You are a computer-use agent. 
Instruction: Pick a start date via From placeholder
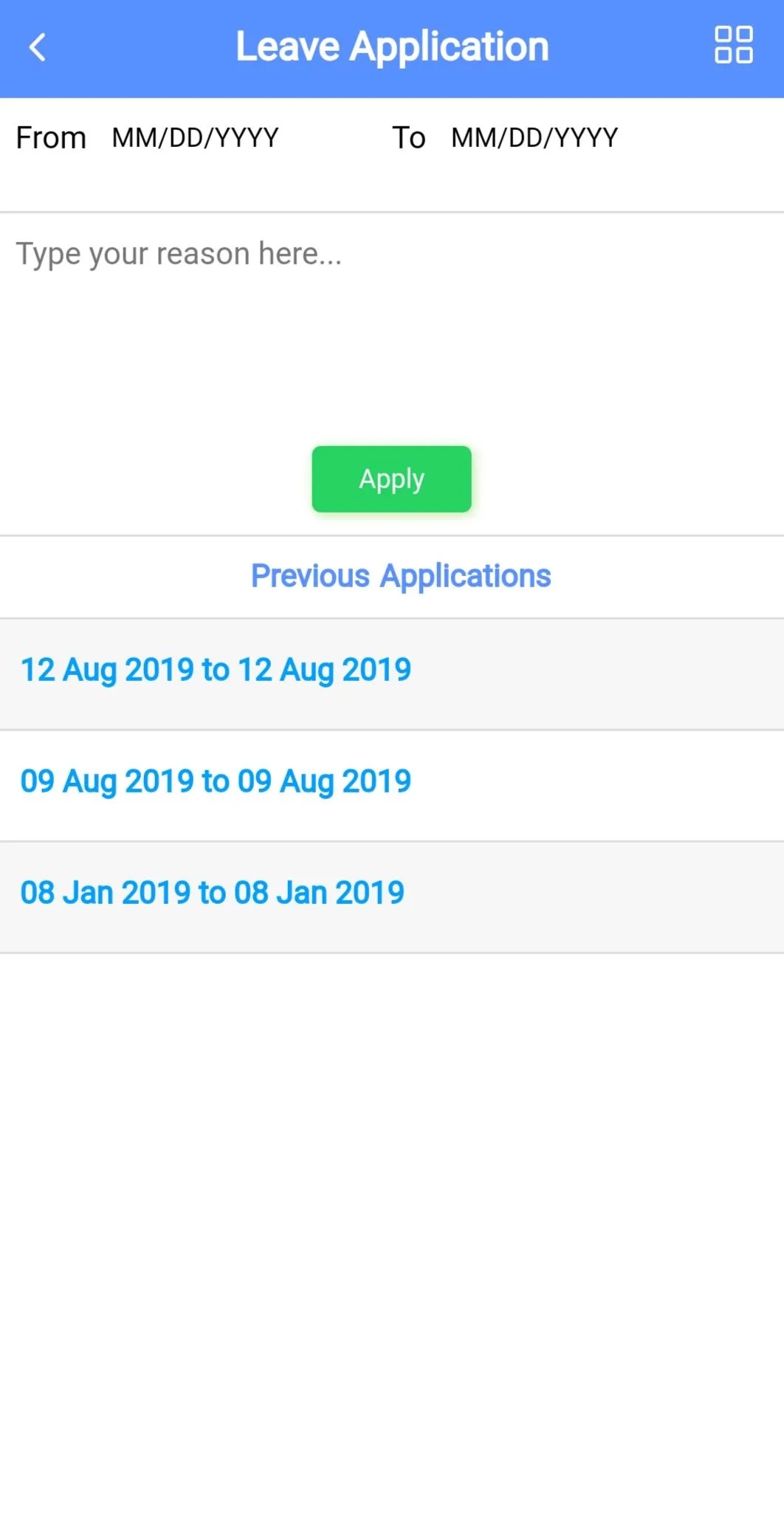196,138
